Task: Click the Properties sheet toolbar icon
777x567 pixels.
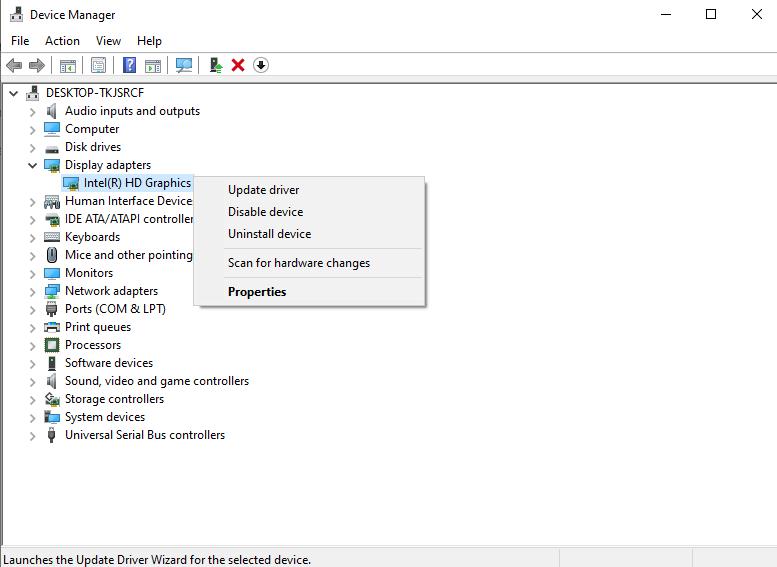Action: [99, 65]
